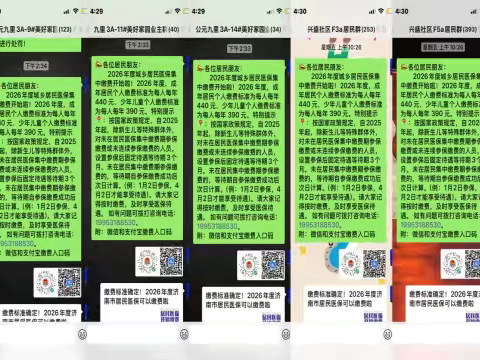The width and height of the screenshot is (480, 362).
Task: Tap the mini-program code in the 3A-9# chat
Action: pos(45,283)
